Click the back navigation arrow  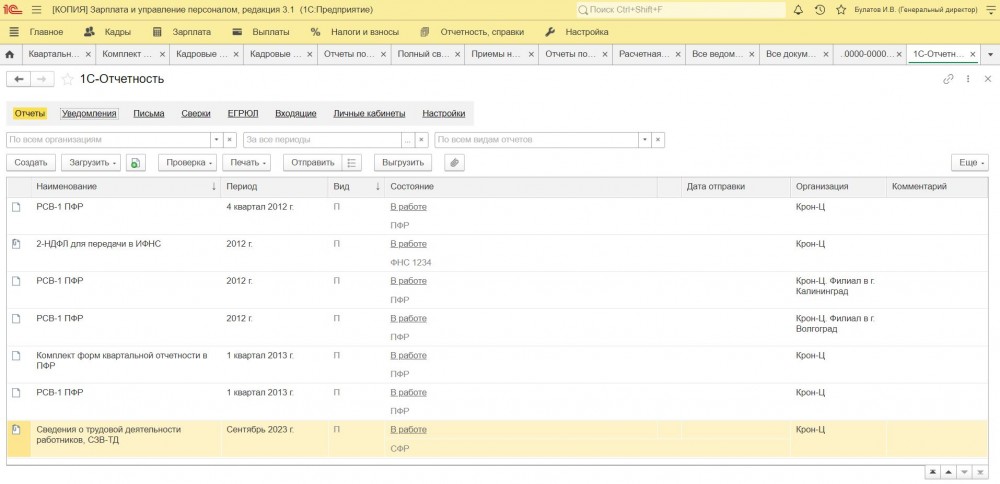click(19, 79)
